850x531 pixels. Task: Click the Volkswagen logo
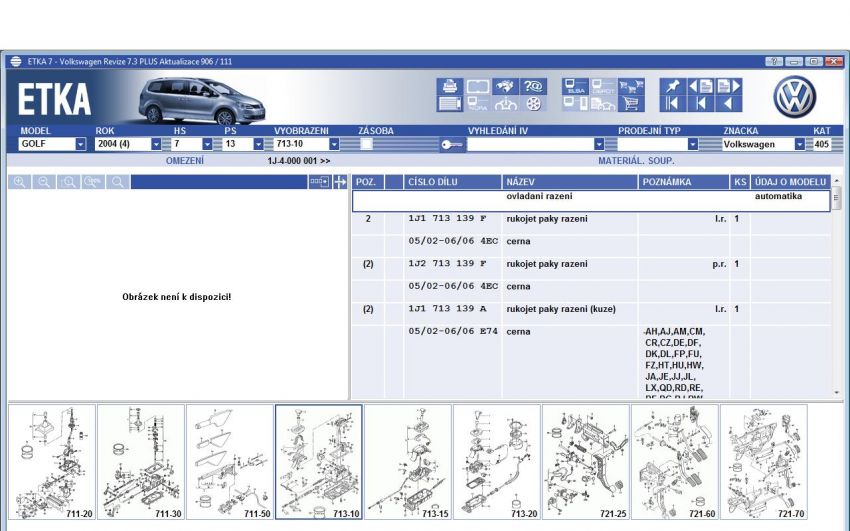[795, 97]
